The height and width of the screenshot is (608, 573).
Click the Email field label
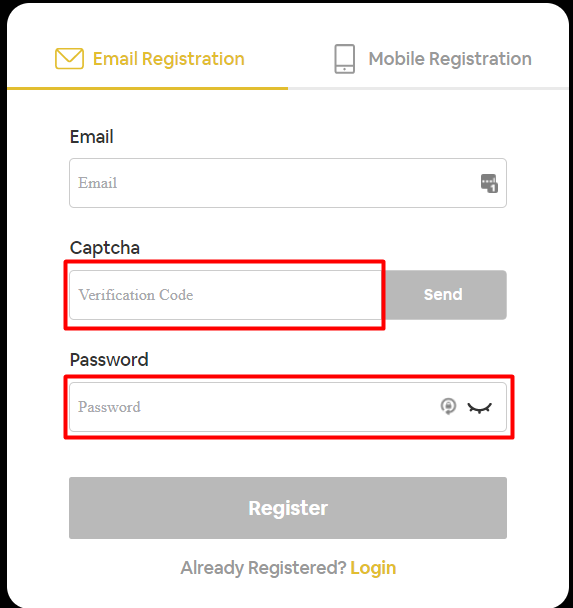(x=91, y=137)
